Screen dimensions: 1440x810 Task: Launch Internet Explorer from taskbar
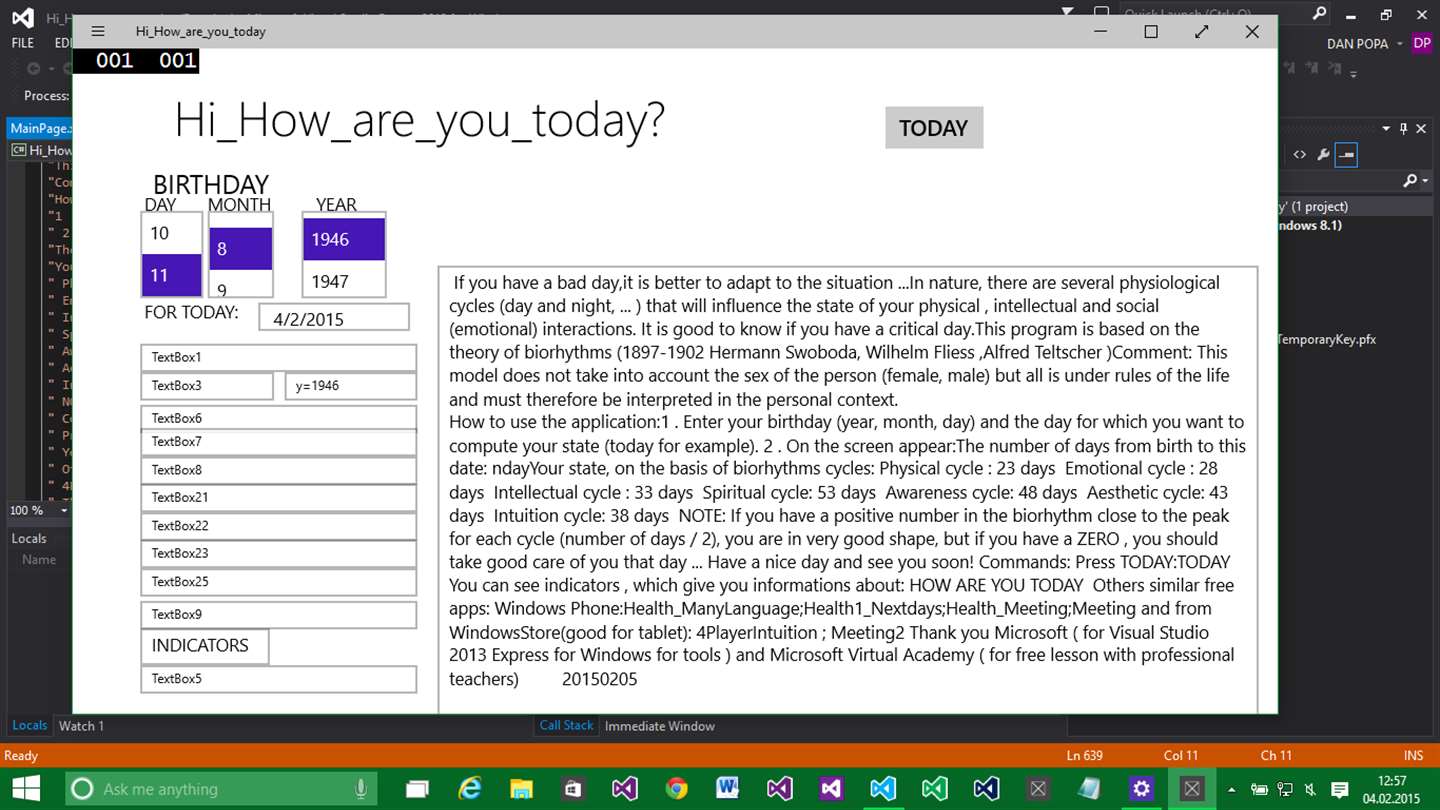coord(469,789)
